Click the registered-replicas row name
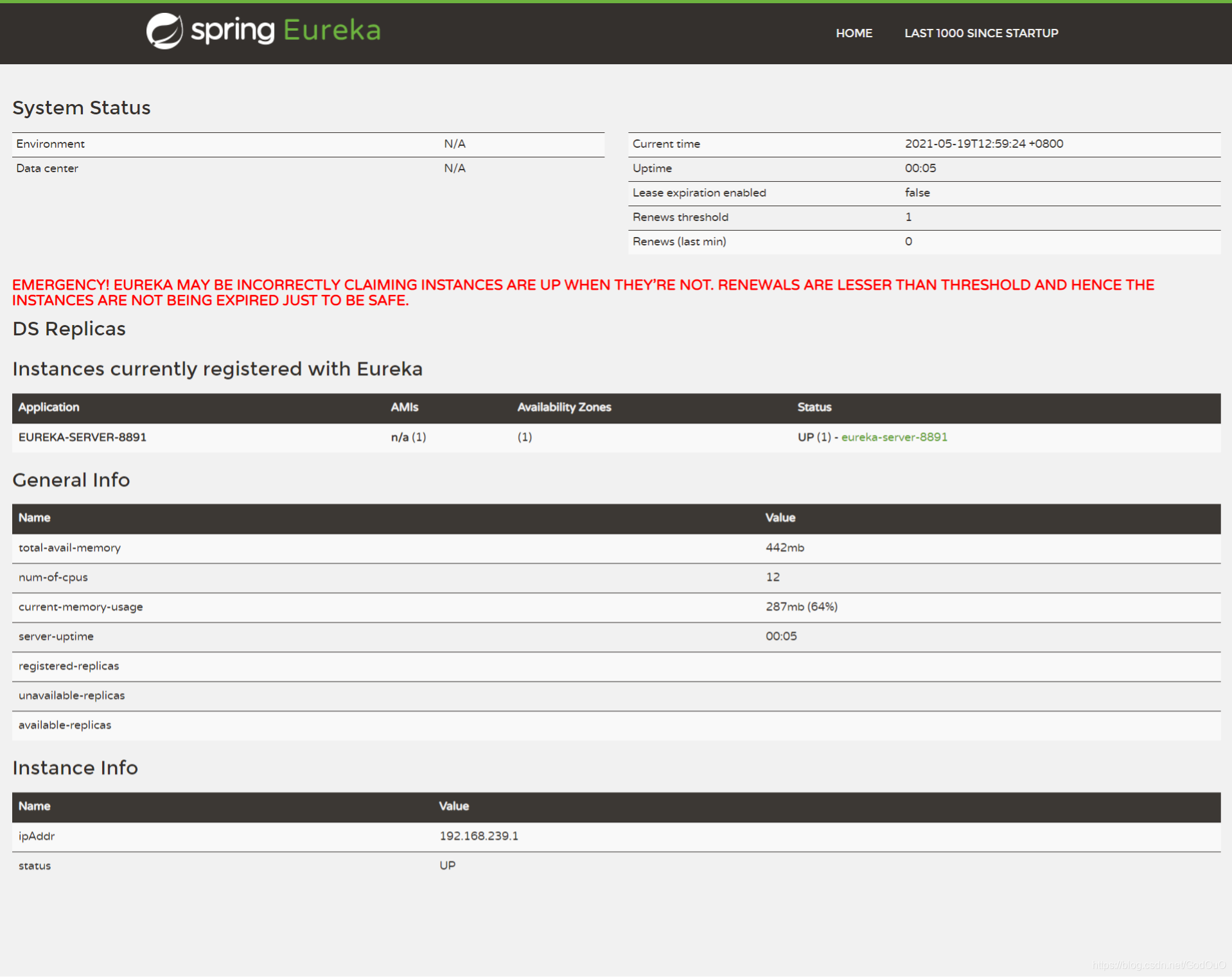1232x977 pixels. 69,665
